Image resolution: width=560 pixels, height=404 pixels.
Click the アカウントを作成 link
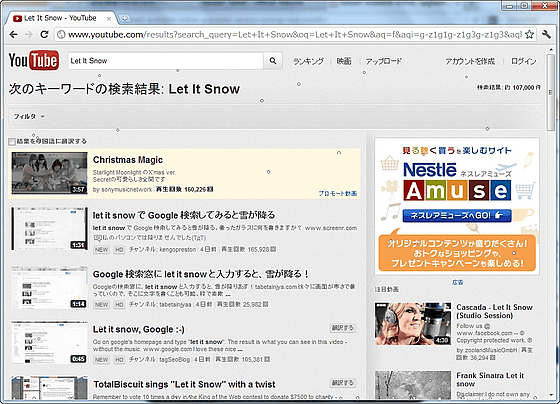point(470,61)
